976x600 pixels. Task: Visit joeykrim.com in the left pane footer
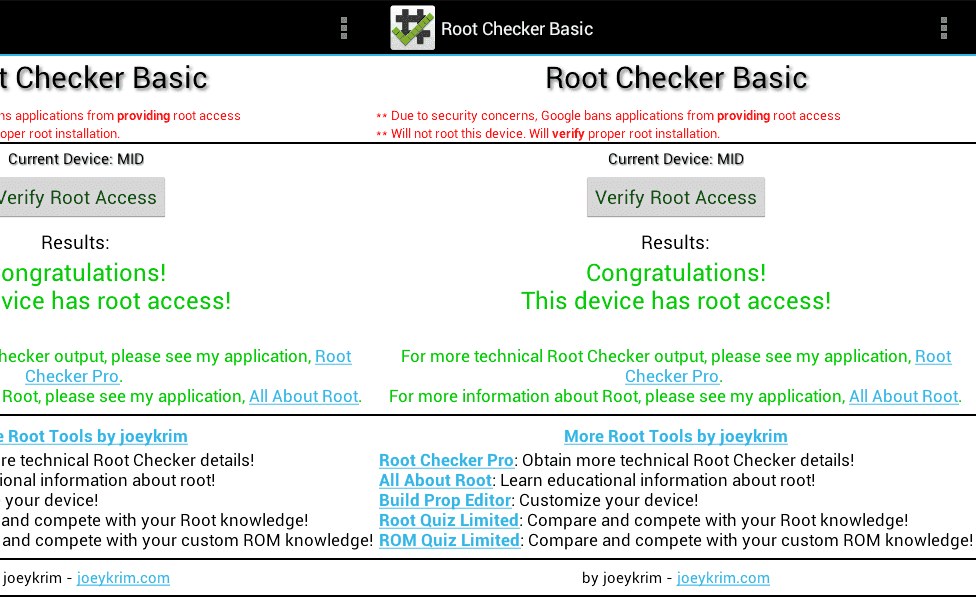(x=123, y=578)
